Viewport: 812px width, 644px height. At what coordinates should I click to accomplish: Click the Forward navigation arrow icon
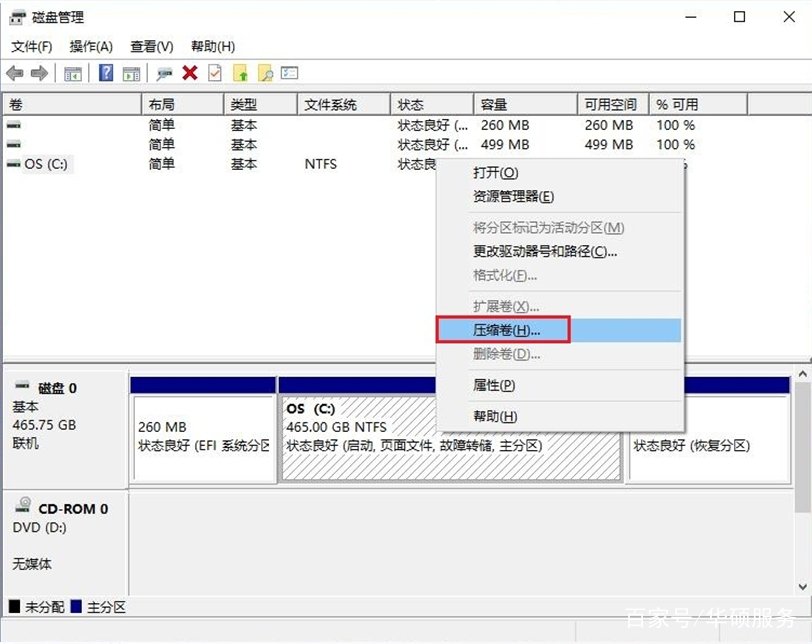point(40,72)
